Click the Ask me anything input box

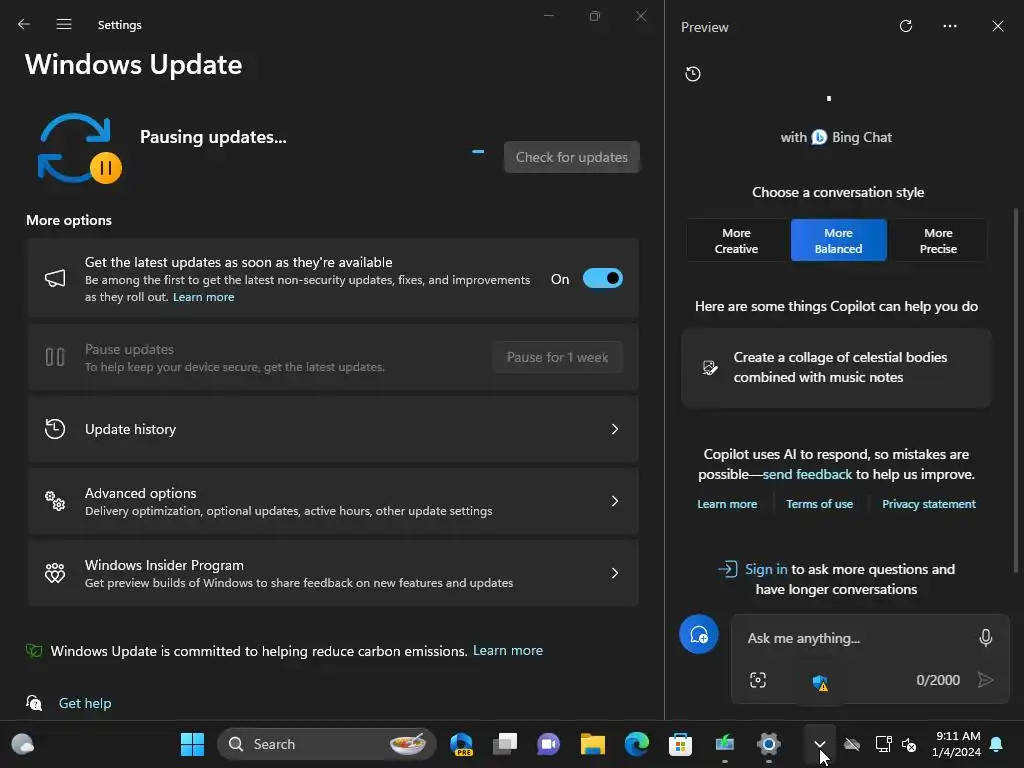pyautogui.click(x=856, y=638)
